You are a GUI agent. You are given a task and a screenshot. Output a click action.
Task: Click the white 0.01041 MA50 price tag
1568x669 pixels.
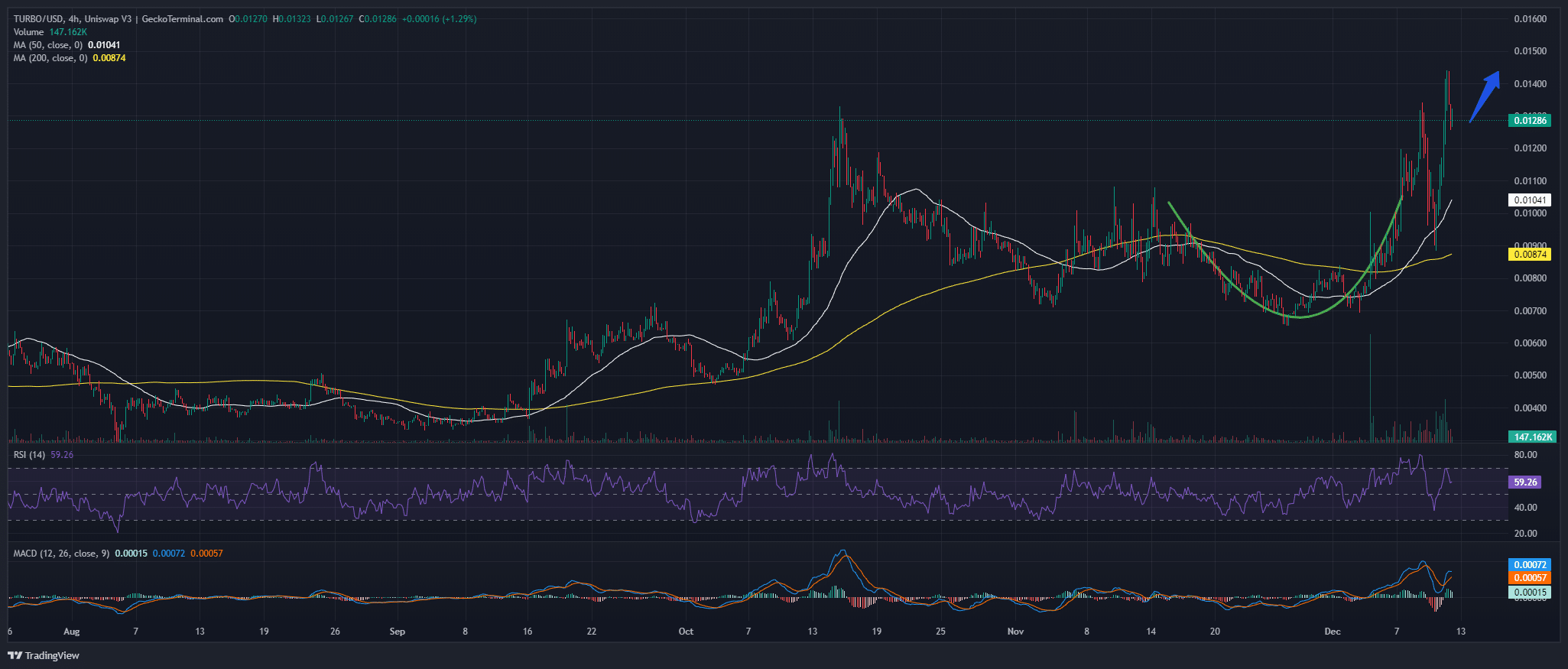1530,200
